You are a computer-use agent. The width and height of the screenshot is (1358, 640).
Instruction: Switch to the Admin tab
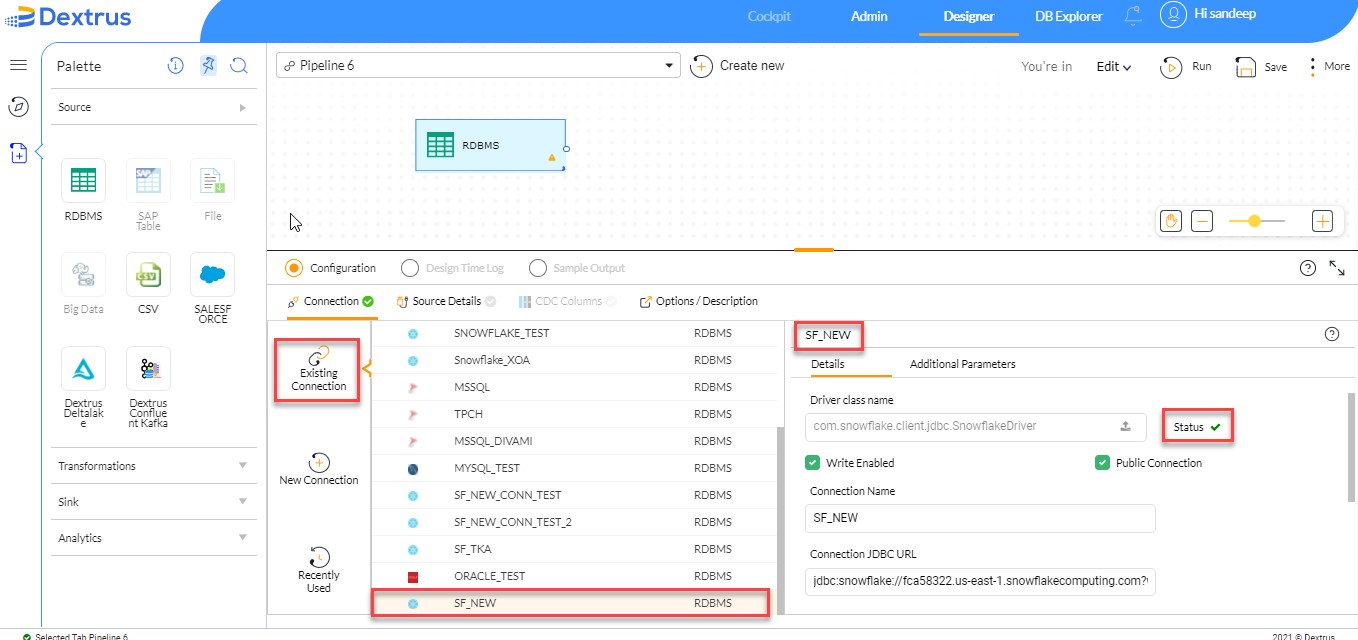pos(869,16)
